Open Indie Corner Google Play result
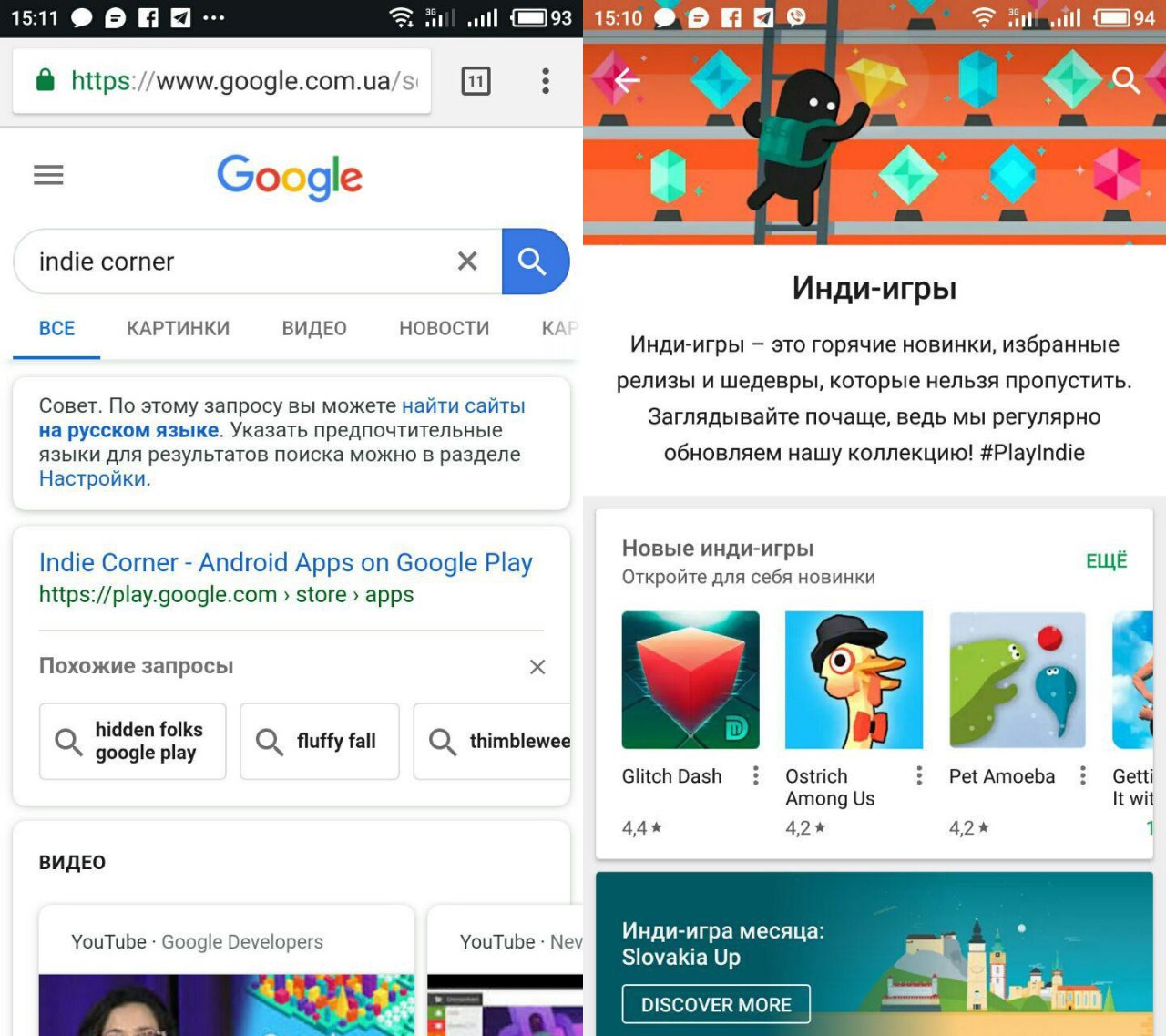 285,563
